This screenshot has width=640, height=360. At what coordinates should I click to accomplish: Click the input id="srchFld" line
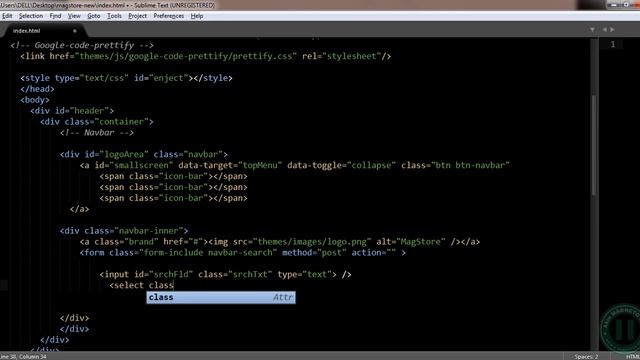click(225, 274)
